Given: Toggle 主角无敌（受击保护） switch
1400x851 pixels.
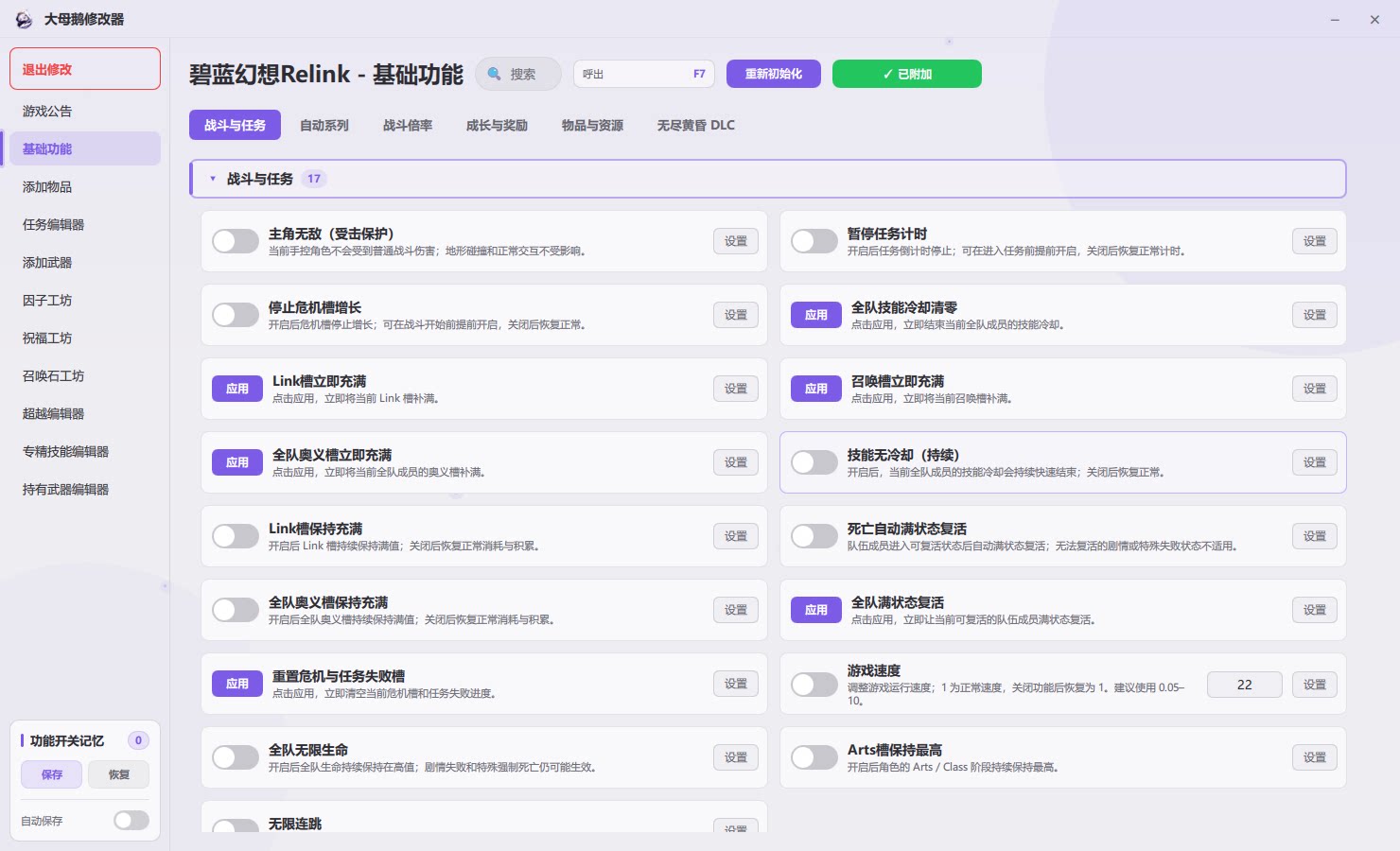Looking at the screenshot, I should [x=236, y=241].
